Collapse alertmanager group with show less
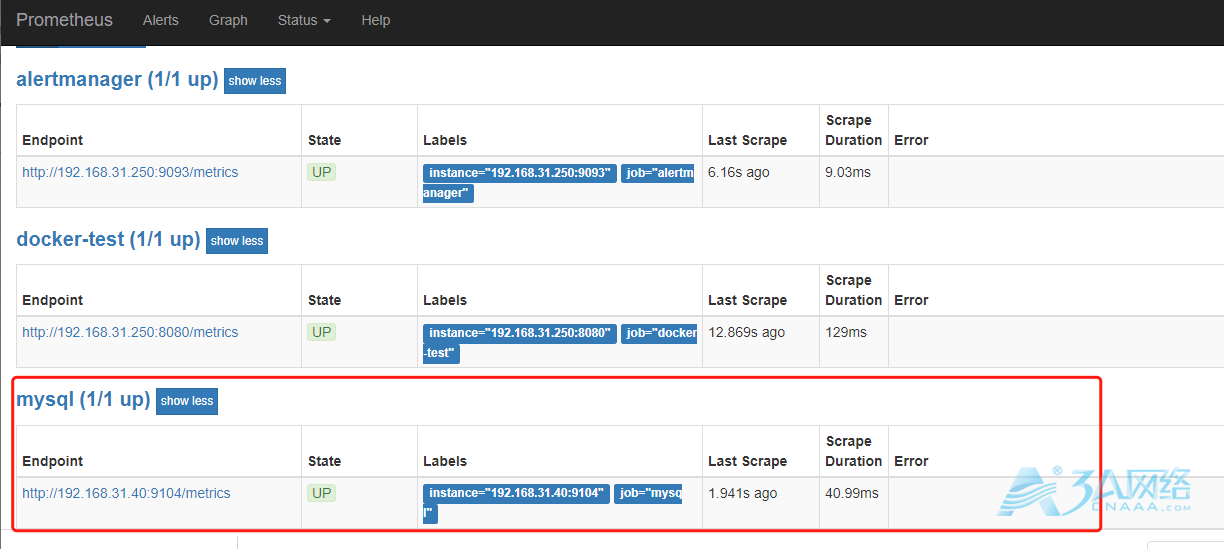Viewport: 1224px width, 549px height. (x=255, y=81)
